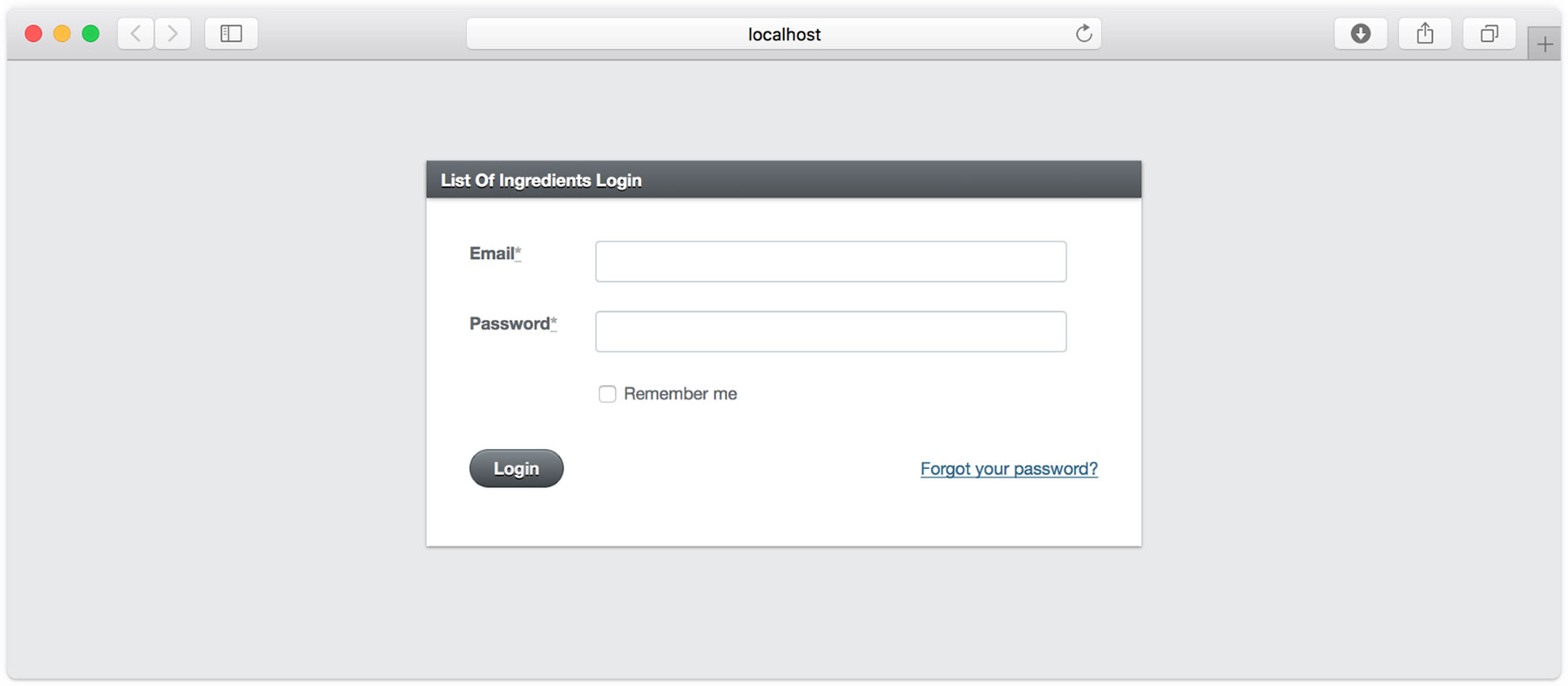Open the Downloads list

tap(1360, 33)
